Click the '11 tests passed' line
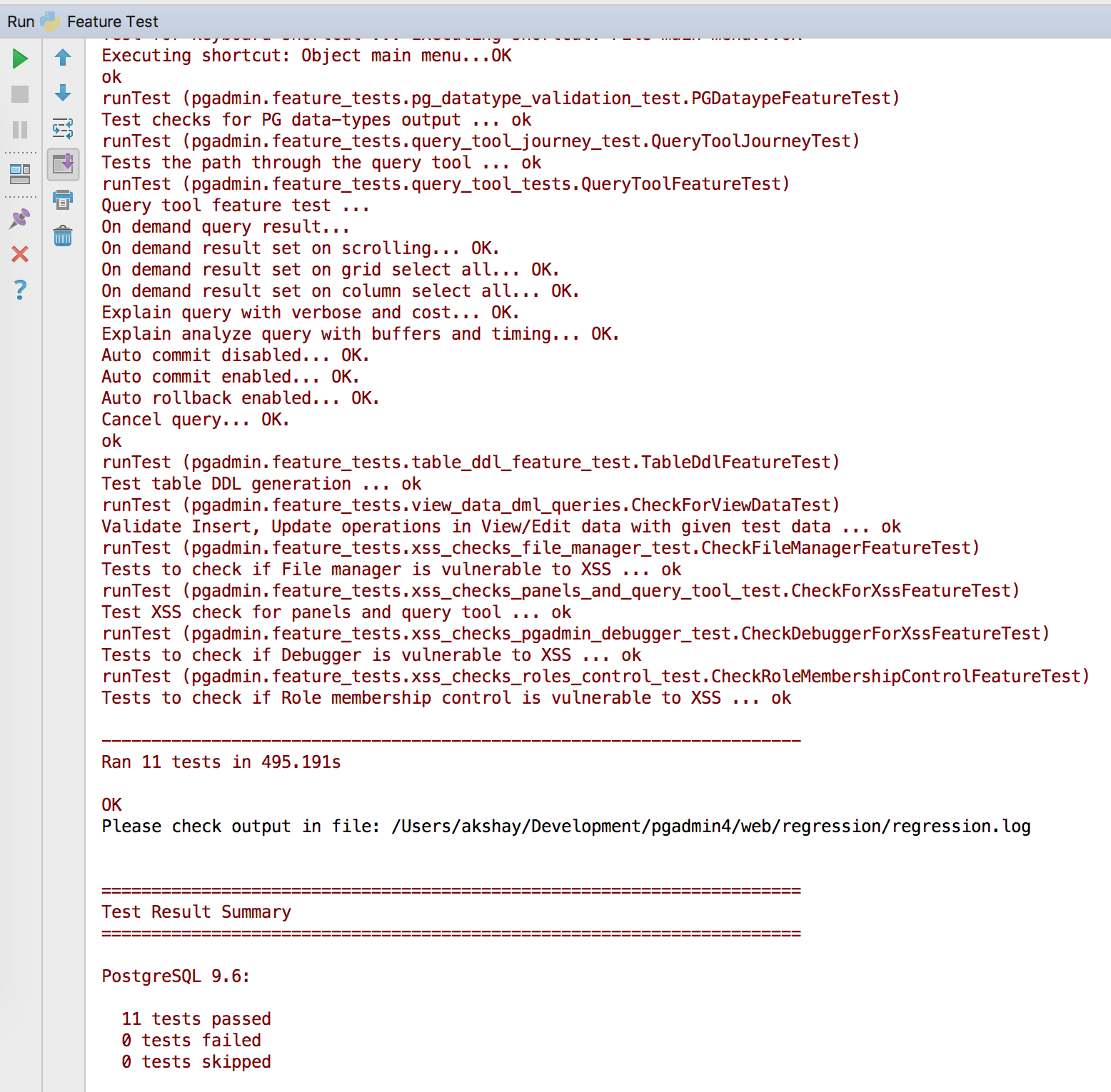 [196, 1019]
